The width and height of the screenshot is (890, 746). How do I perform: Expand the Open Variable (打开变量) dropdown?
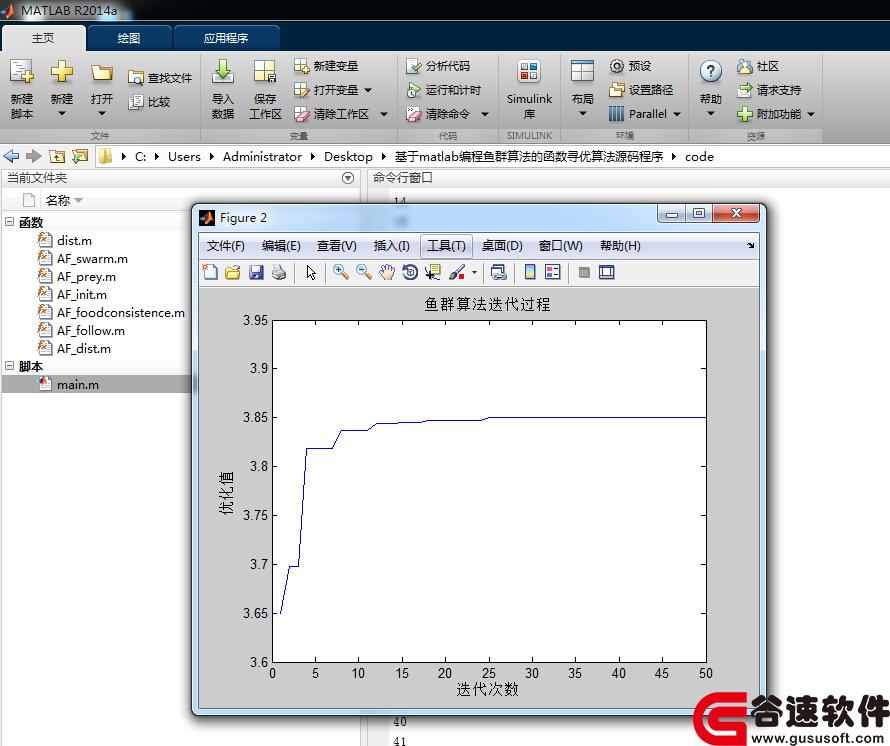pyautogui.click(x=368, y=90)
